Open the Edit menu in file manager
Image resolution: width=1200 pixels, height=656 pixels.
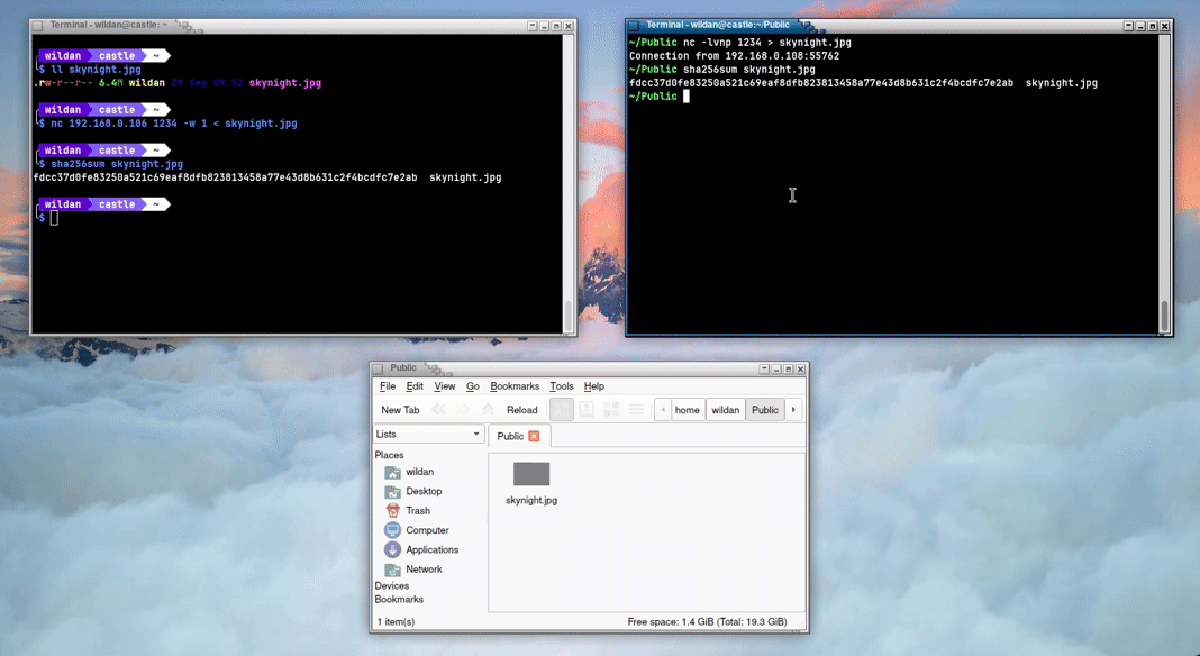point(415,386)
